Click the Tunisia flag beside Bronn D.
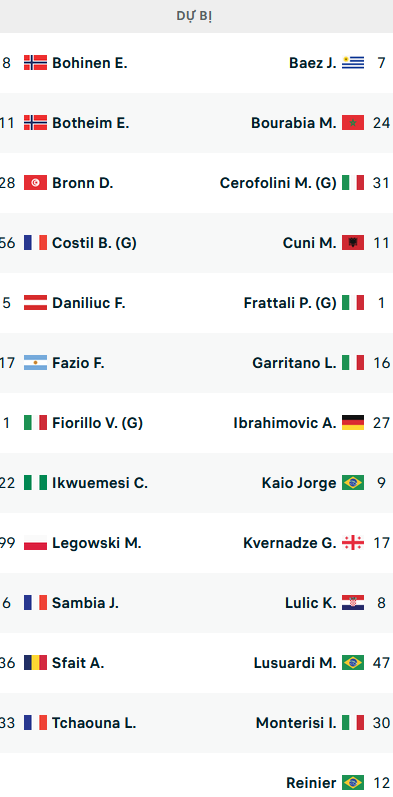 click(x=35, y=182)
